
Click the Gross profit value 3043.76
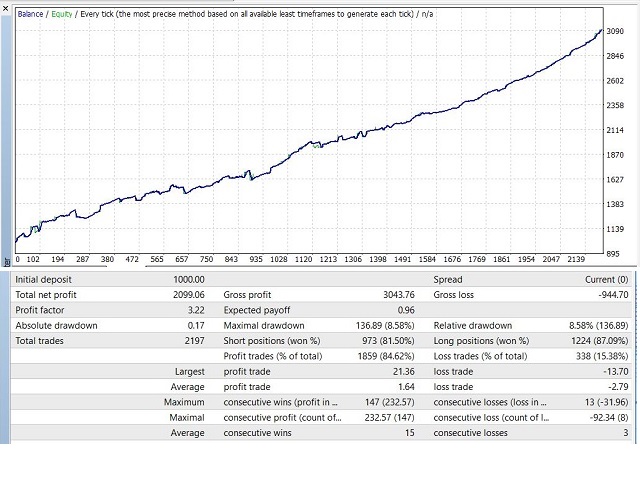[x=398, y=295]
